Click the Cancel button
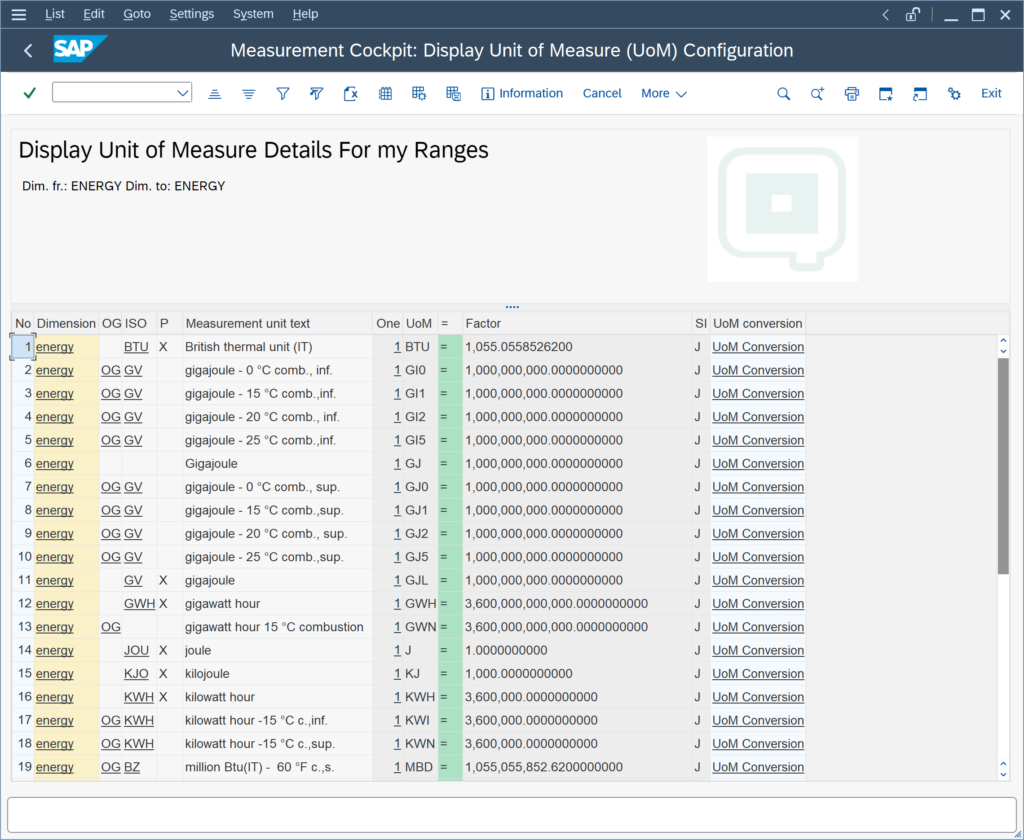This screenshot has width=1024, height=840. (601, 93)
